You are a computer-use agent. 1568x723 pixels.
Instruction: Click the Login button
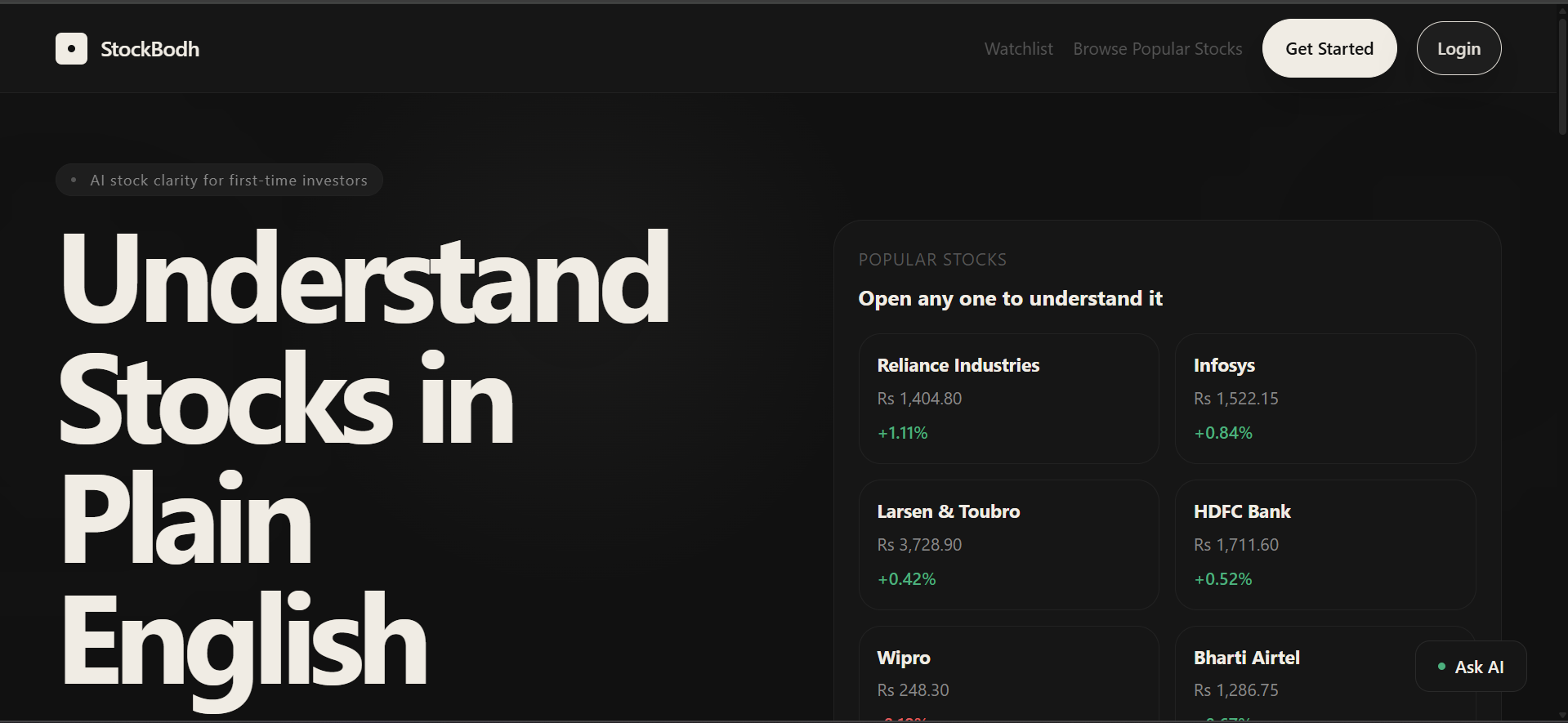coord(1459,48)
